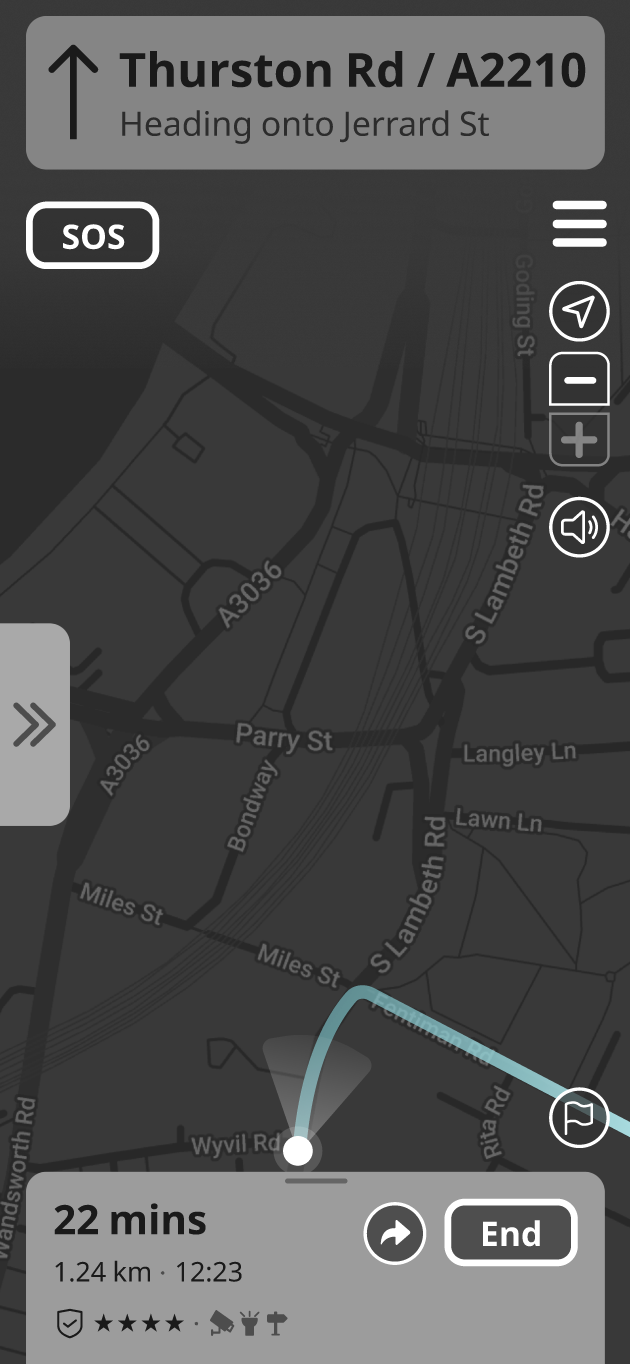630x1364 pixels.
Task: Tap the straight-ahead arrow in banner
Action: point(73,93)
